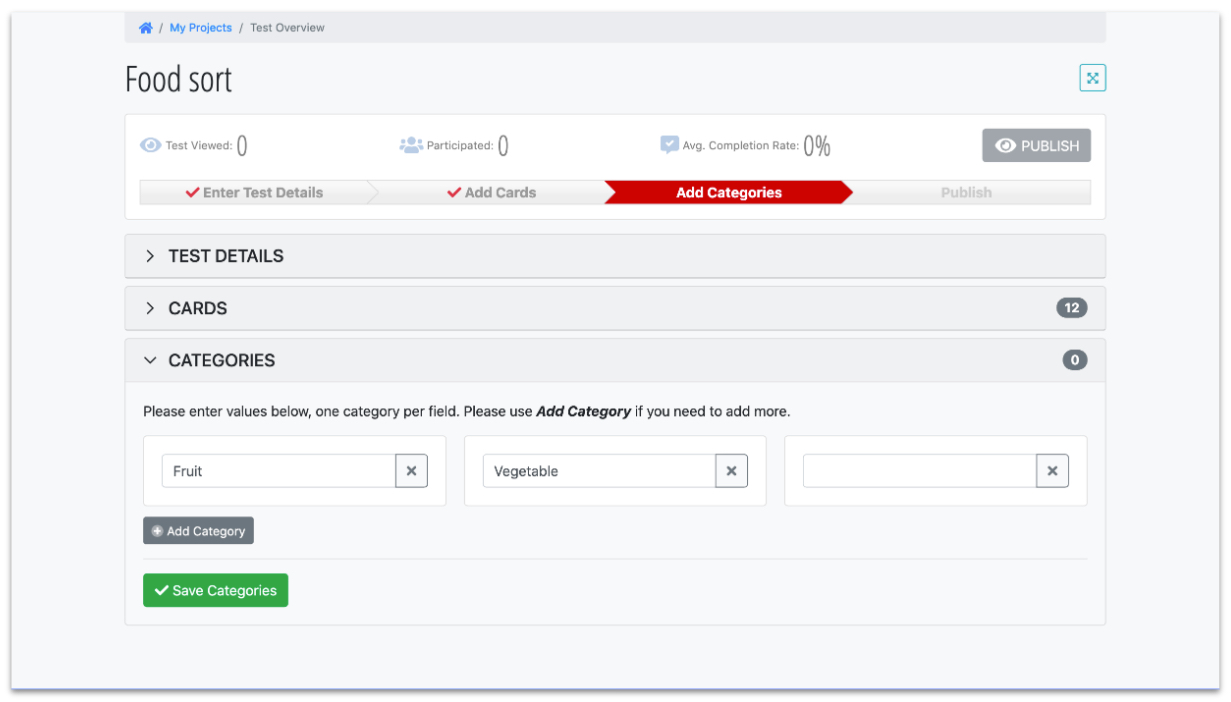Screen dimensions: 1231x702
Task: Click Test Overview breadcrumb text
Action: [287, 28]
